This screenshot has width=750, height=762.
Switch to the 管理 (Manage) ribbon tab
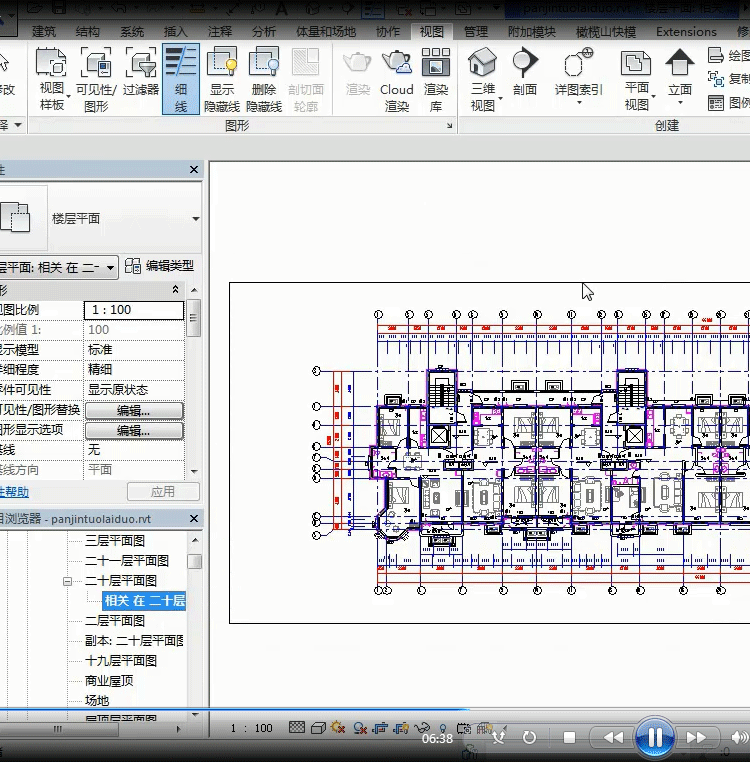click(x=476, y=32)
